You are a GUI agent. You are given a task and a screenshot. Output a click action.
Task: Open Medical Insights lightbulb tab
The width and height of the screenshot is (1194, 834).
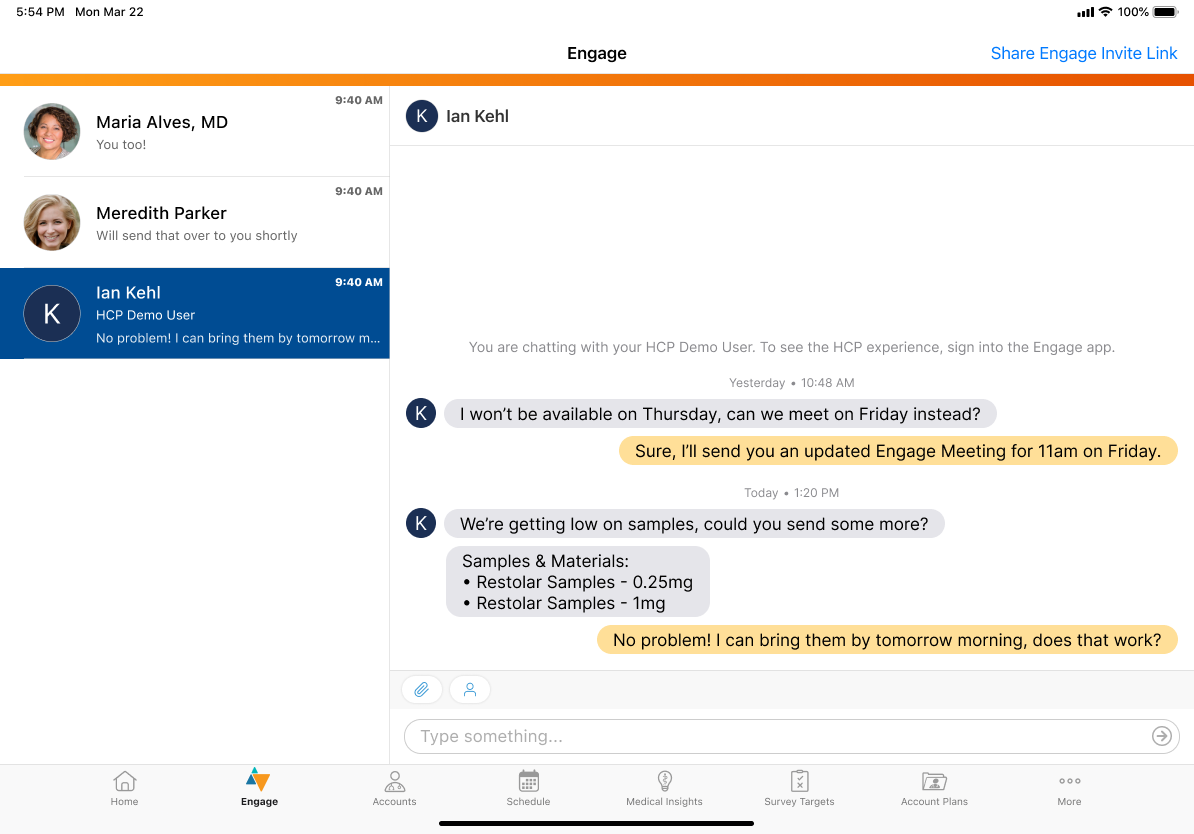coord(664,788)
